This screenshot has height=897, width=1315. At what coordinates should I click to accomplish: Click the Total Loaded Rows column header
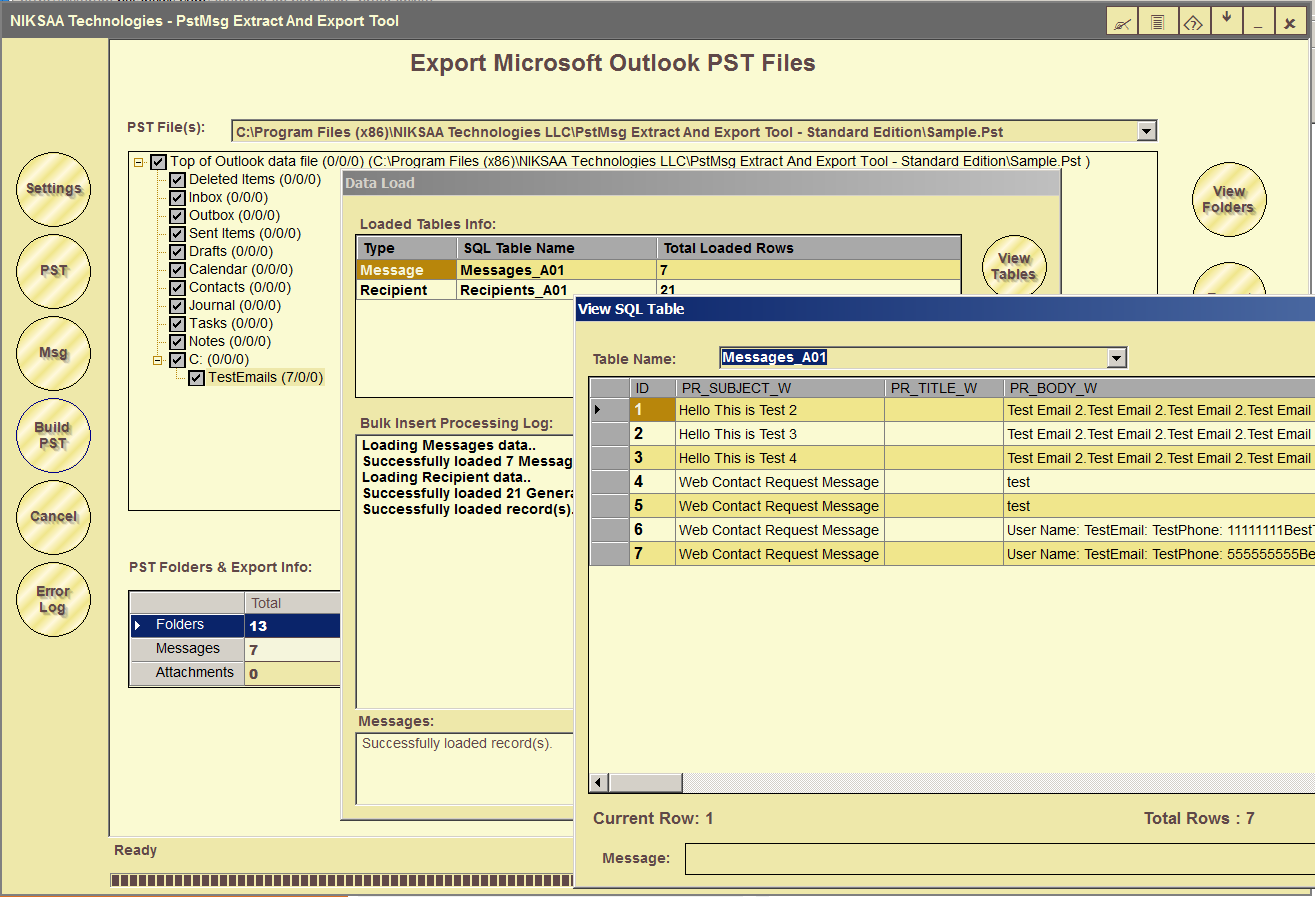click(x=809, y=248)
